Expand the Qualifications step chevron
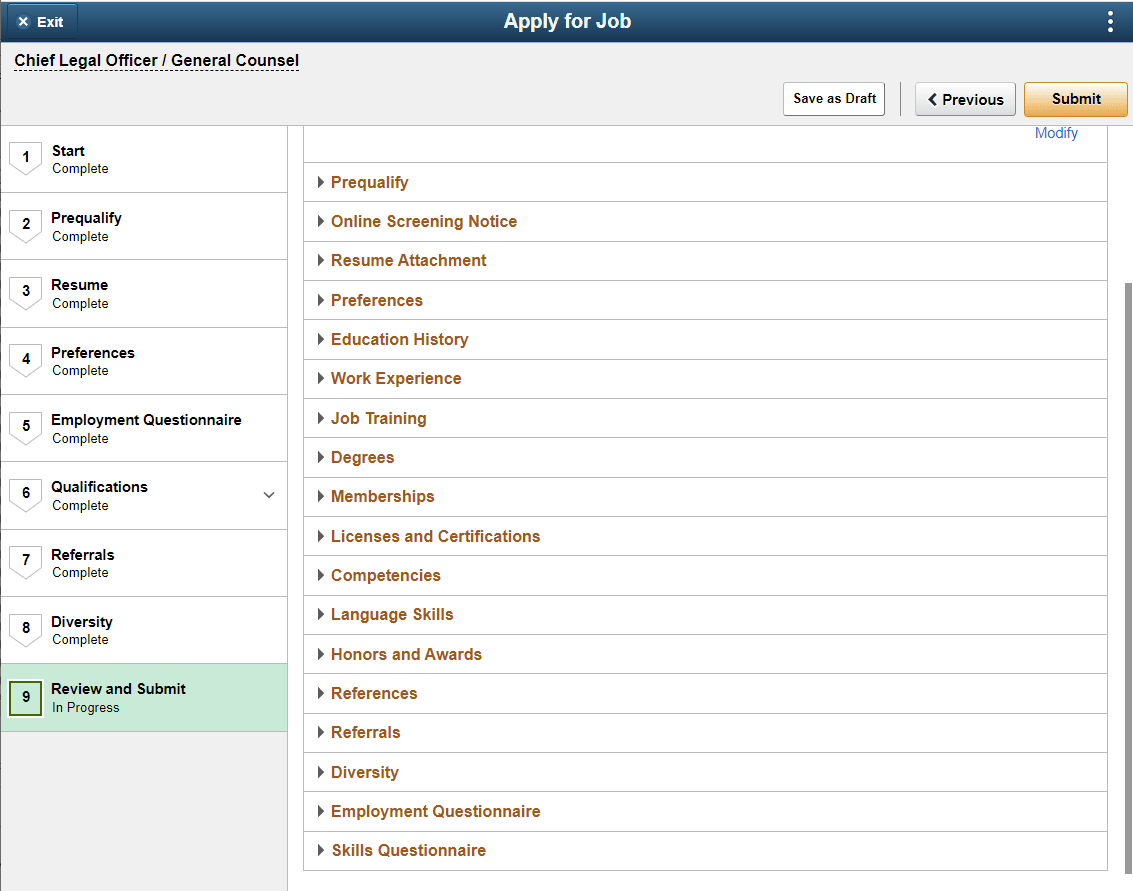 point(268,495)
